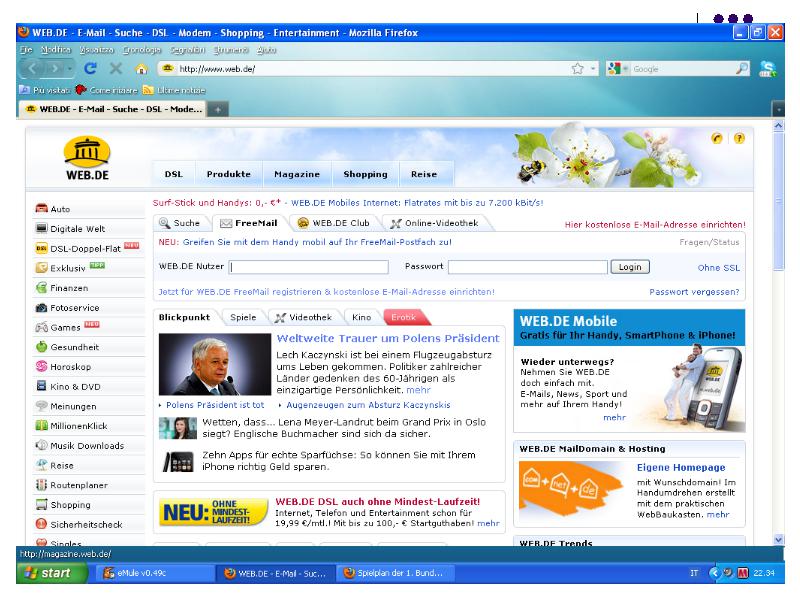
Task: Switch to Spielplan der 1. Bund... taskbar window
Action: coord(393,573)
